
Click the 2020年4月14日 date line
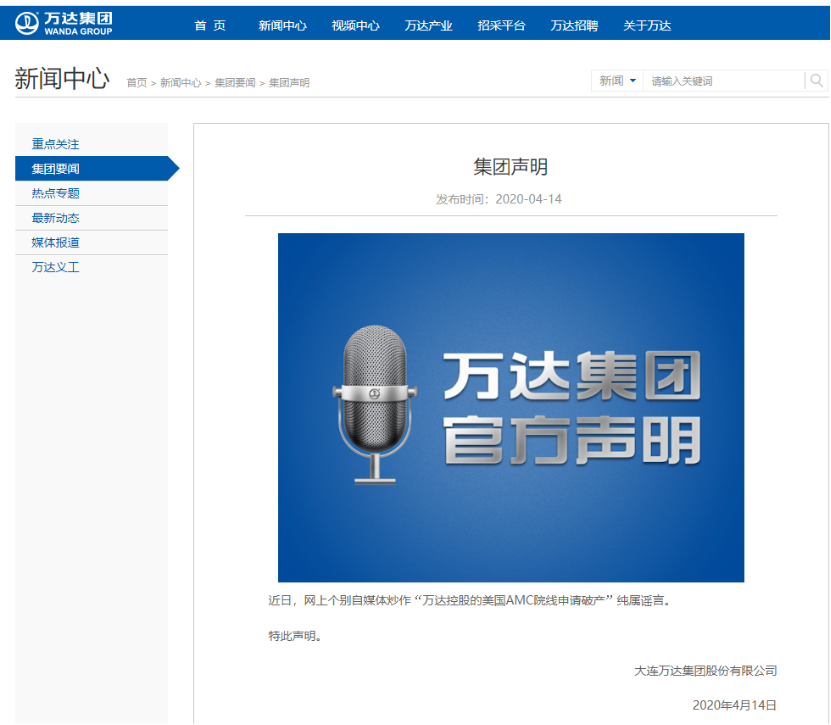click(x=735, y=705)
